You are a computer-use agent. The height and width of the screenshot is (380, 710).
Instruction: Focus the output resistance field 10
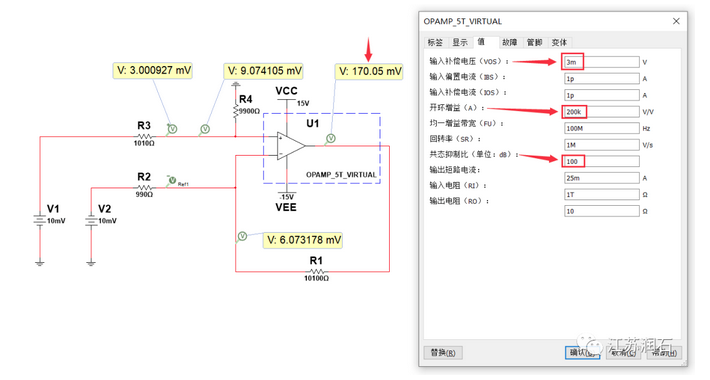point(601,211)
